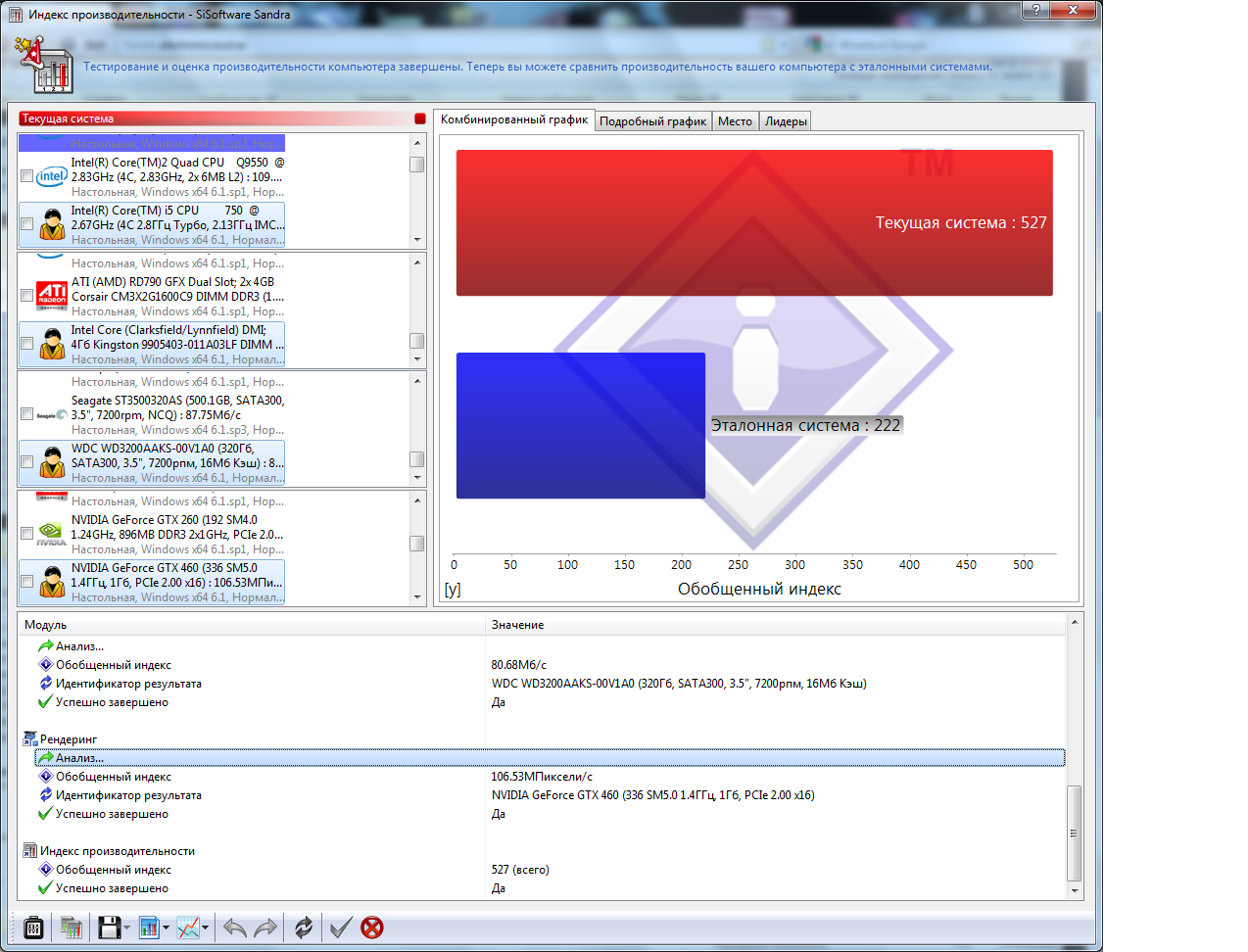Click the red square marker in Текущая система header
This screenshot has height=952, width=1248.
tap(420, 119)
